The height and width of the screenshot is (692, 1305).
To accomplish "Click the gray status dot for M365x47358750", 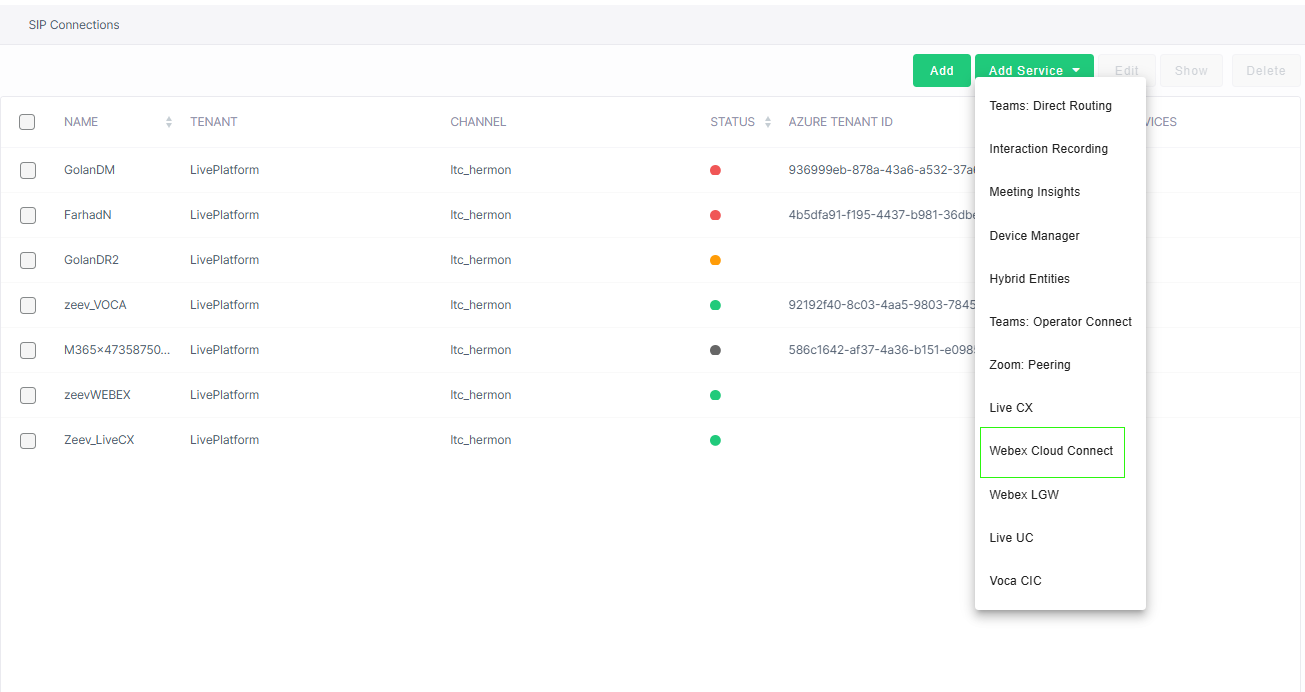I will (715, 350).
